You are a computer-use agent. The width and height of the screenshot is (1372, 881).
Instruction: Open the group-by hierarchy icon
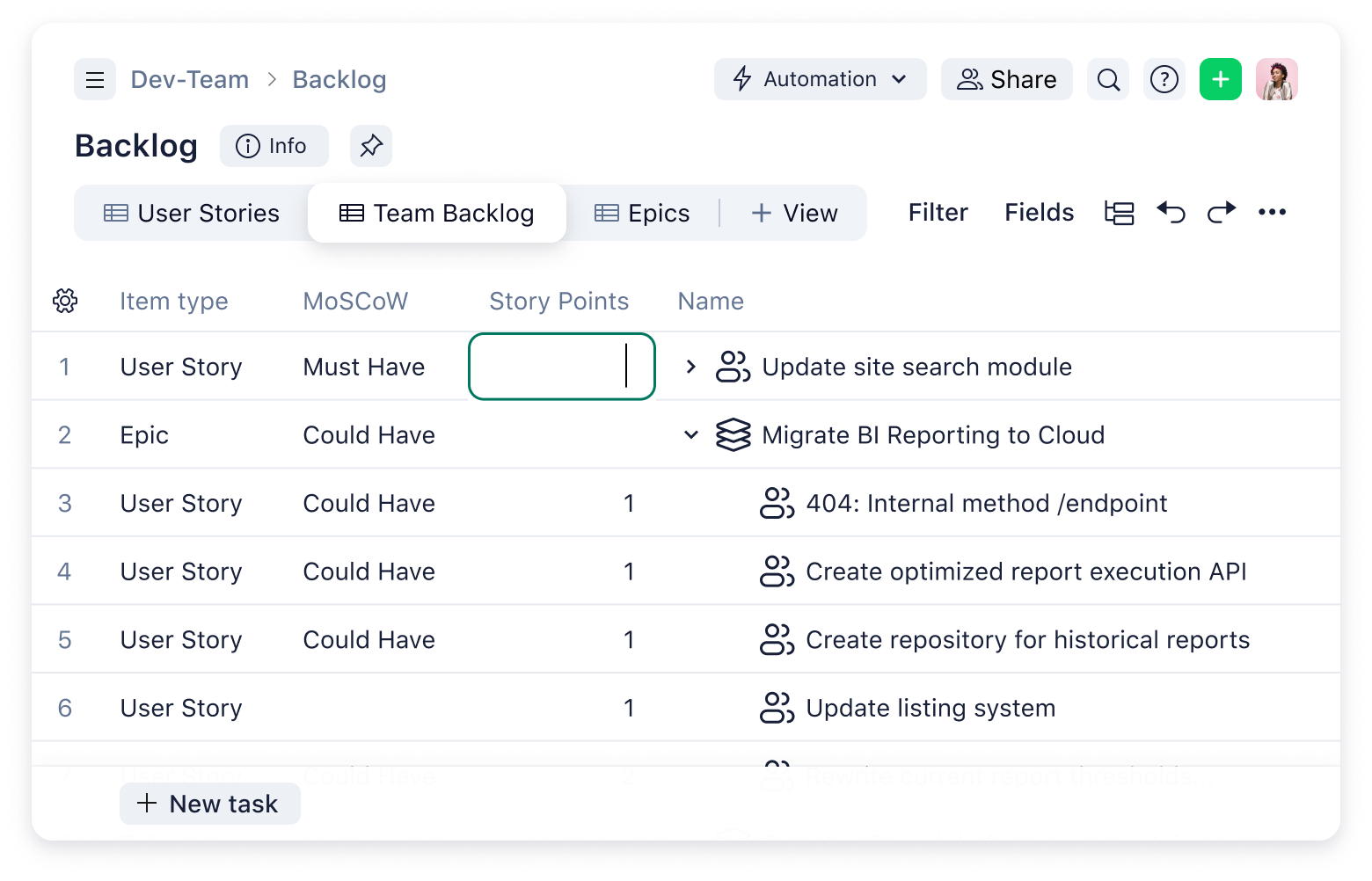[1119, 213]
